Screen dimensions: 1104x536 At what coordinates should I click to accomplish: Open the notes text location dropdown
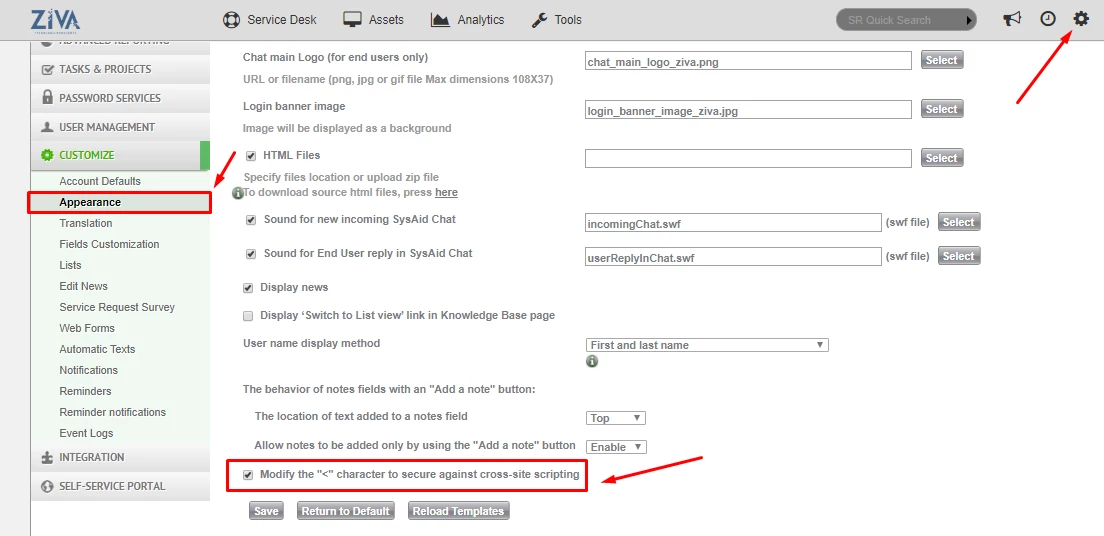click(x=615, y=418)
